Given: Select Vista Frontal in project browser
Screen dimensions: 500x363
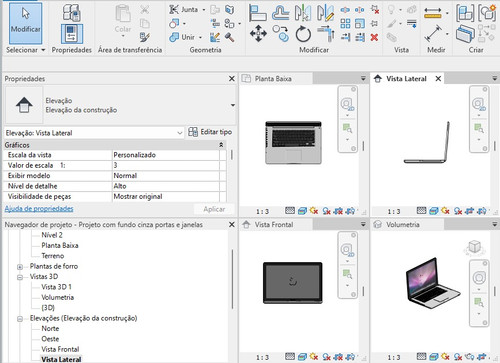Looking at the screenshot, I should [60, 349].
